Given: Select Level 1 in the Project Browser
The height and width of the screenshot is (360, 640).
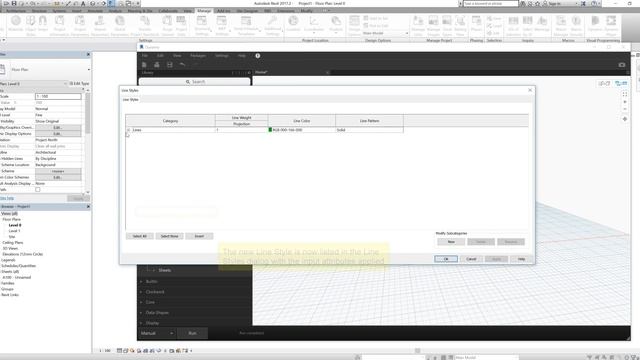Looking at the screenshot, I should pyautogui.click(x=14, y=231).
